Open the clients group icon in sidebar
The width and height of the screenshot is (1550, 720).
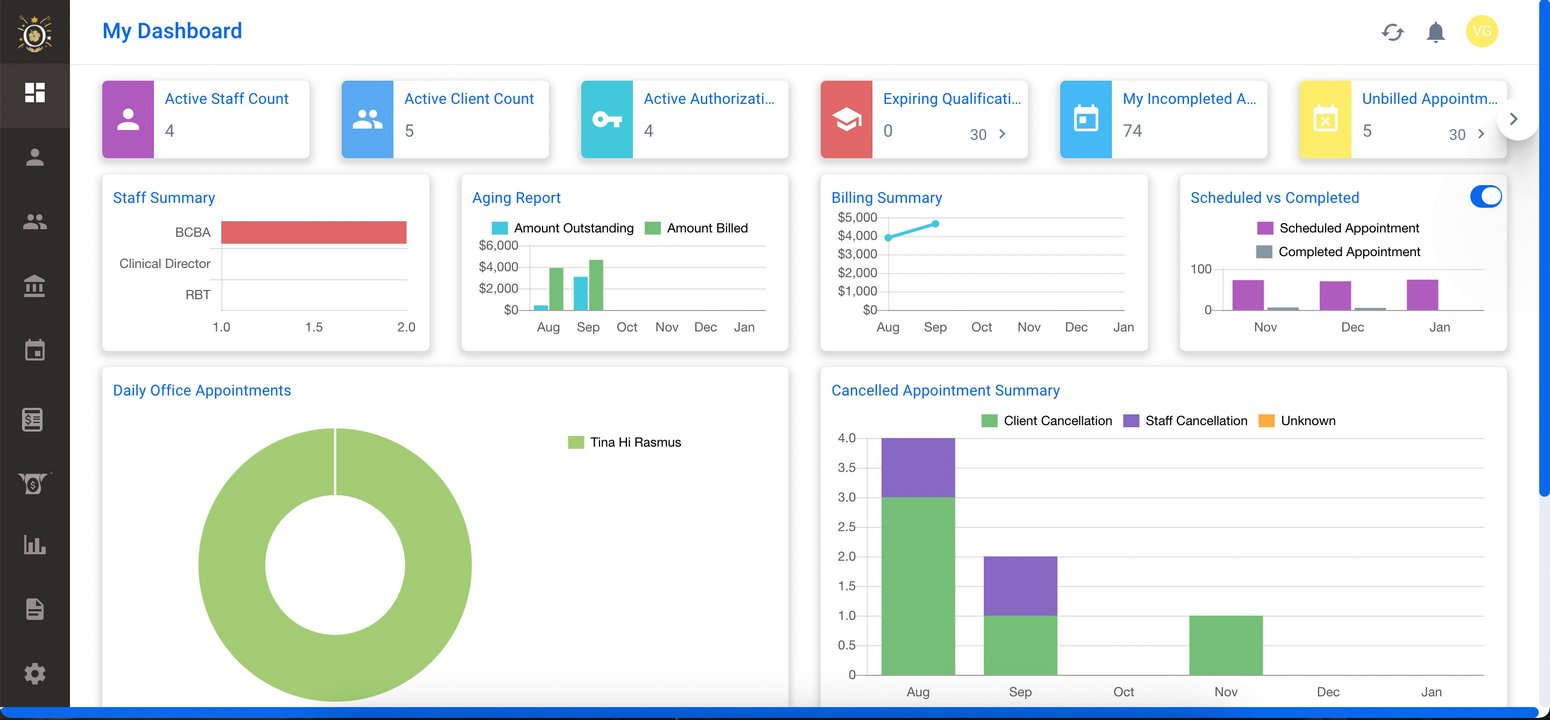tap(35, 222)
